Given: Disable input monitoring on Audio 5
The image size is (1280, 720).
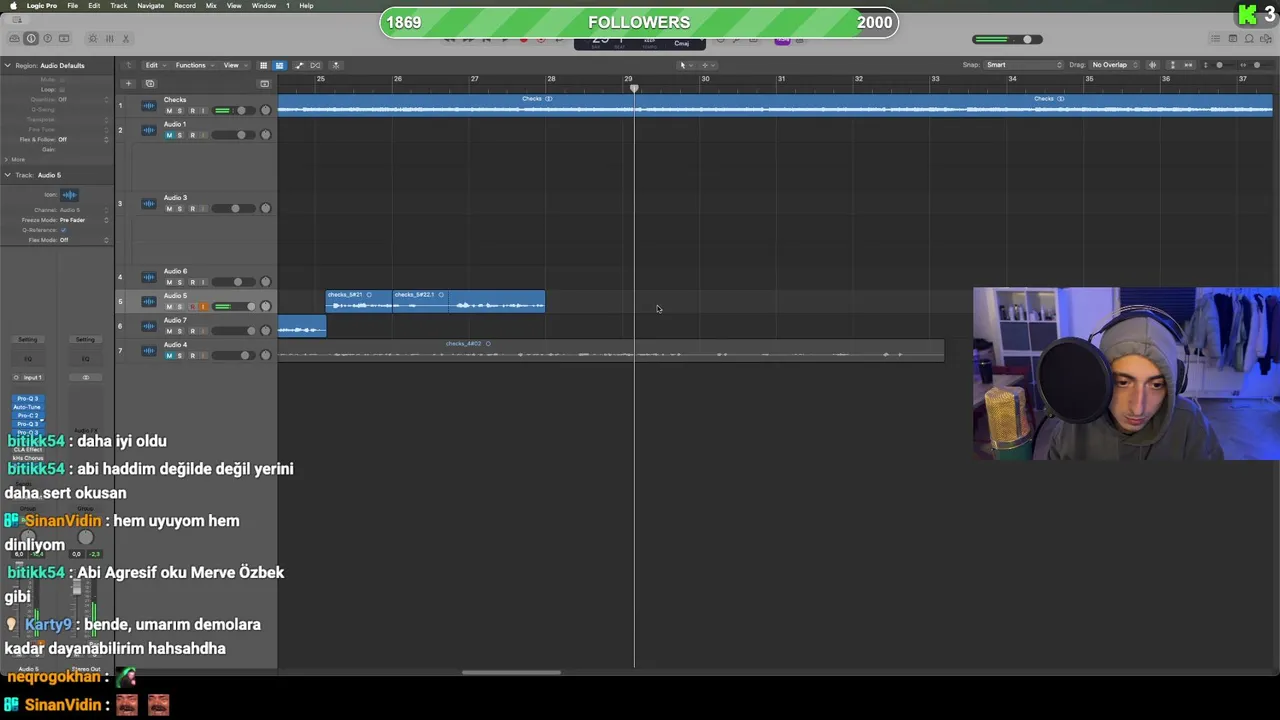Looking at the screenshot, I should tap(203, 306).
